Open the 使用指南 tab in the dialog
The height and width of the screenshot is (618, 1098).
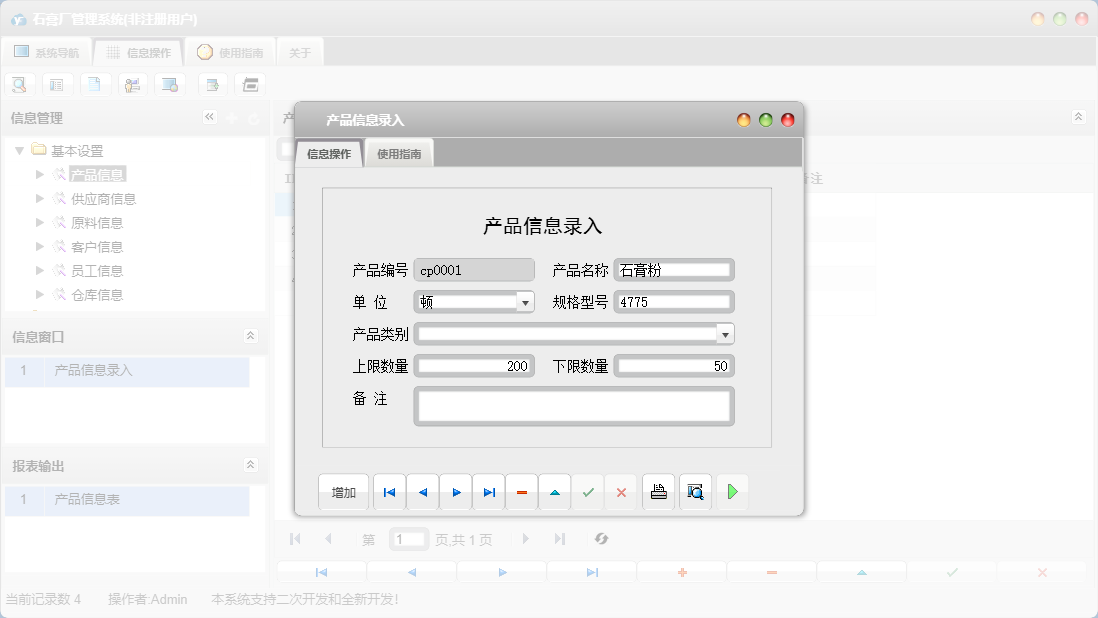pyautogui.click(x=399, y=153)
